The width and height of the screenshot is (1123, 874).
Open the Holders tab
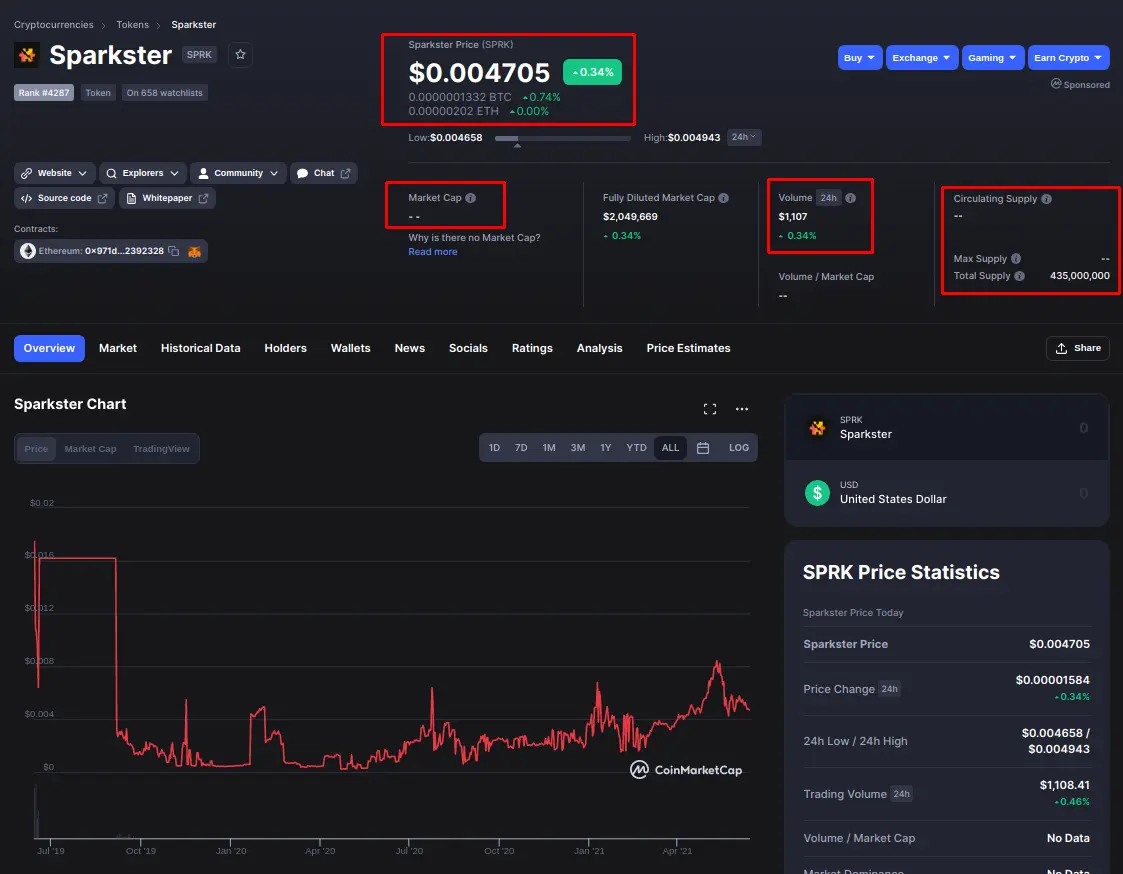285,348
